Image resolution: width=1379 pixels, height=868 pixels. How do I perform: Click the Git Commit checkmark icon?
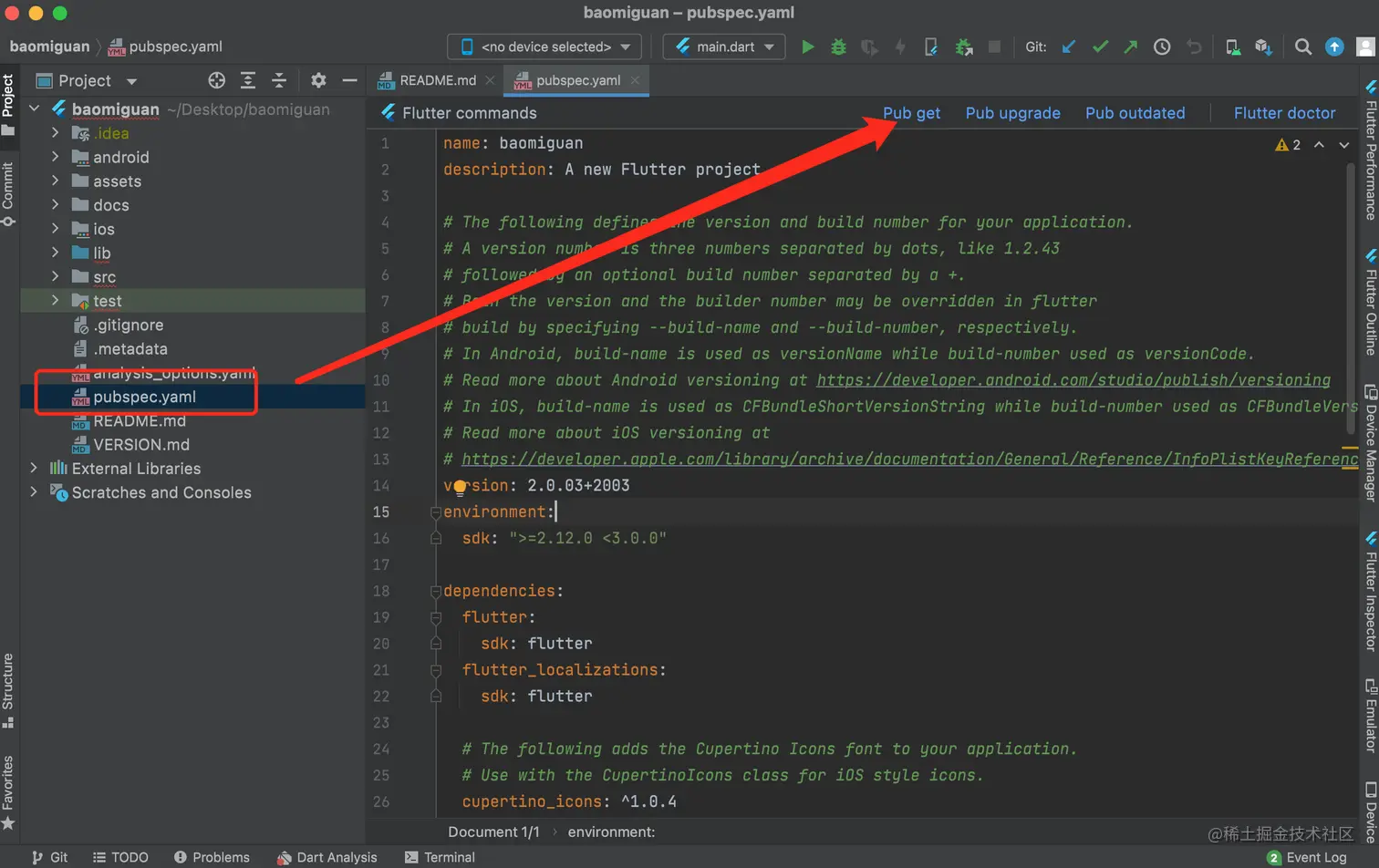point(1100,46)
